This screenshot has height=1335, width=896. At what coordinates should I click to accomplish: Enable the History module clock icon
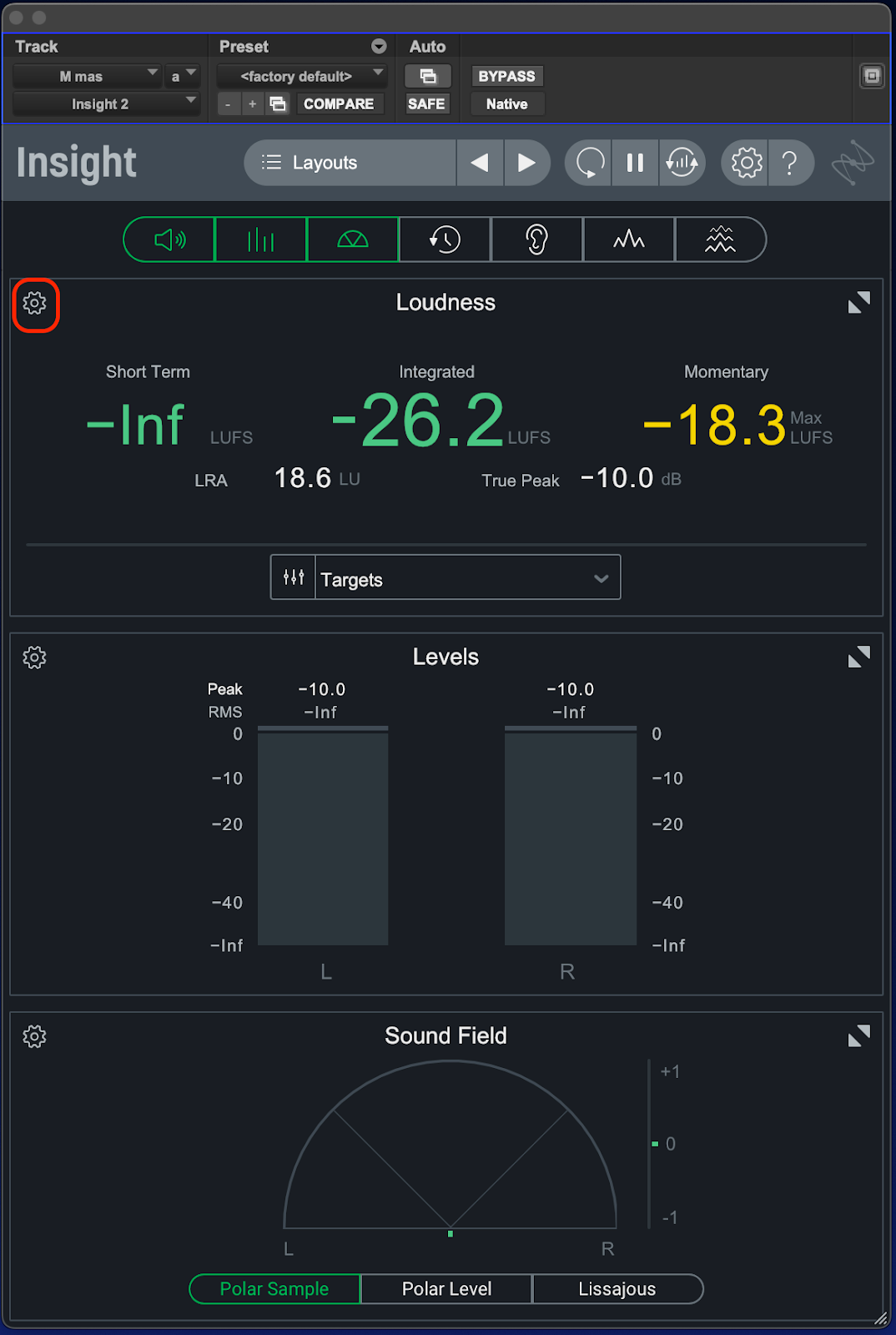point(445,240)
